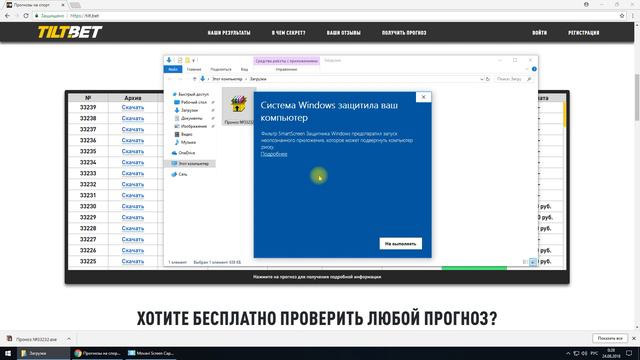This screenshot has height=360, width=640.
Task: Click 'Скачать' link for row 33239
Action: tap(133, 107)
